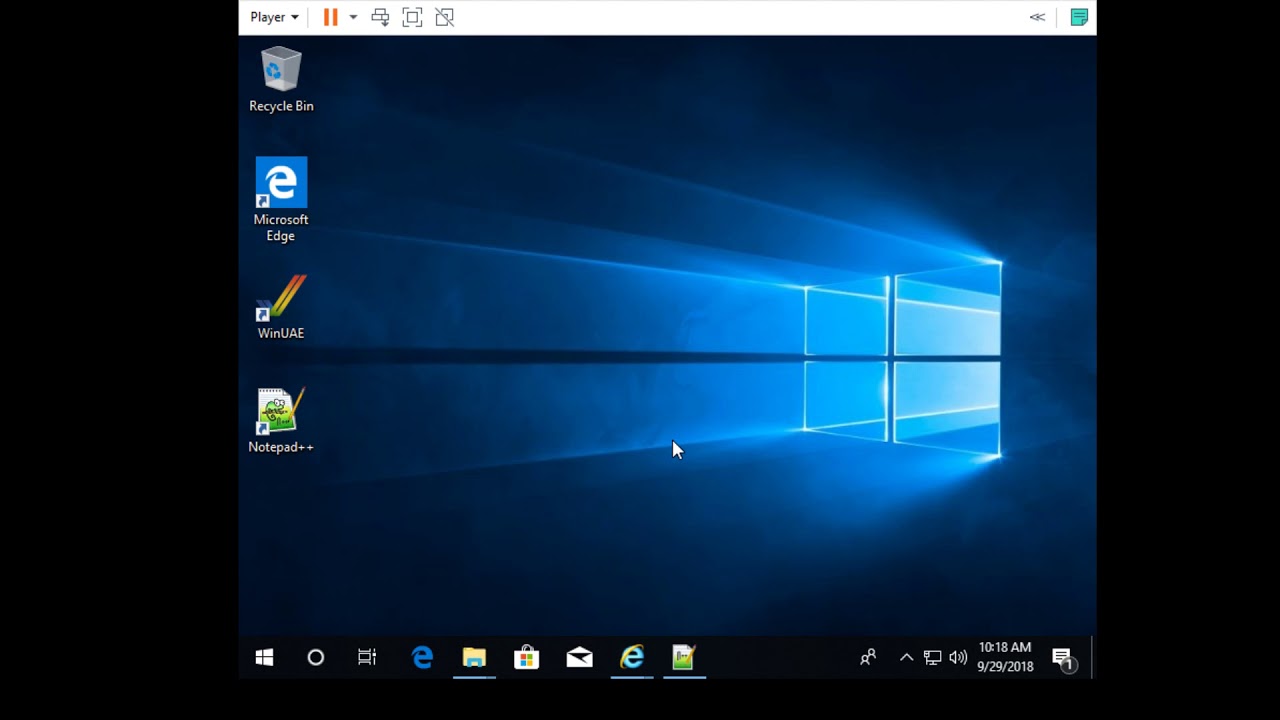Open the volume control in tray
Viewport: 1280px width, 720px height.
pos(958,657)
